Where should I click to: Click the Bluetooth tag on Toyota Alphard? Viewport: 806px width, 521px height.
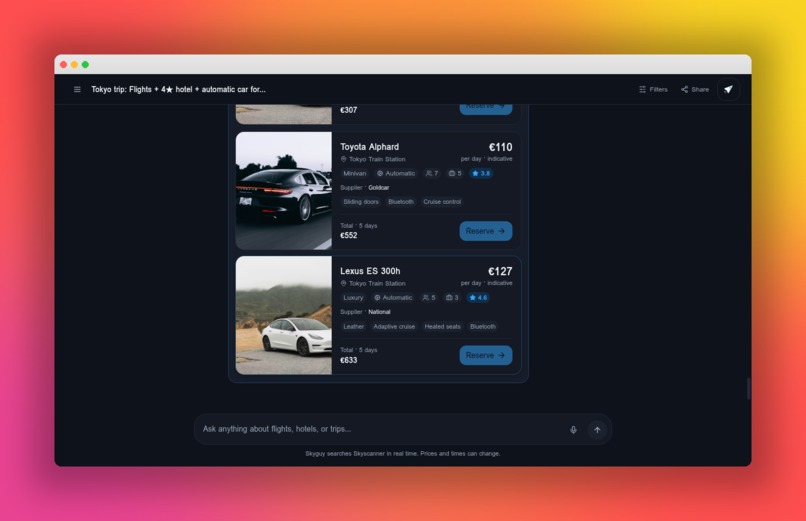click(401, 202)
